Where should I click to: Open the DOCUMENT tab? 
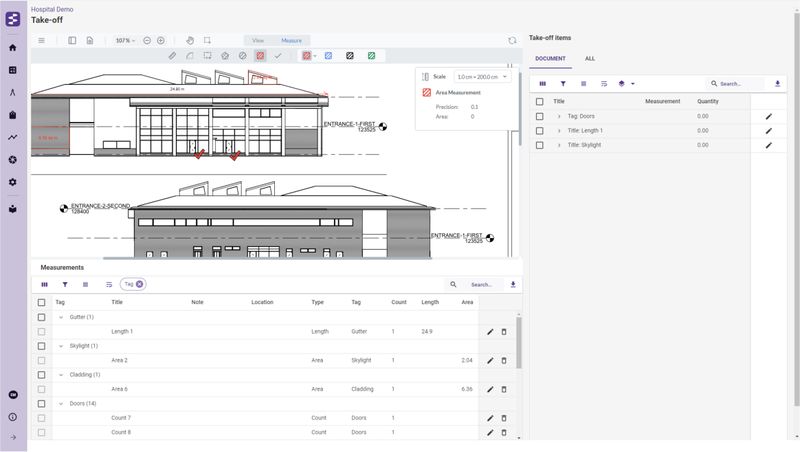pyautogui.click(x=550, y=59)
